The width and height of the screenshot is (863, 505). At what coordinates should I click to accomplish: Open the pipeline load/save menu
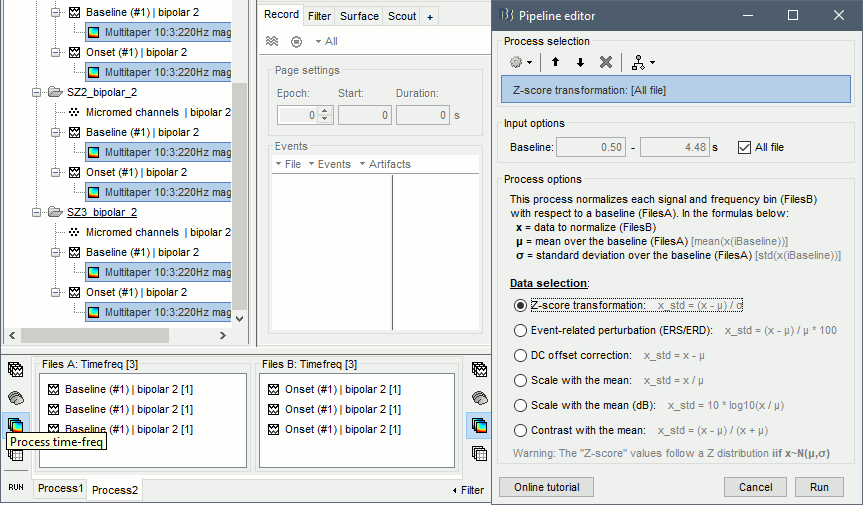point(639,62)
